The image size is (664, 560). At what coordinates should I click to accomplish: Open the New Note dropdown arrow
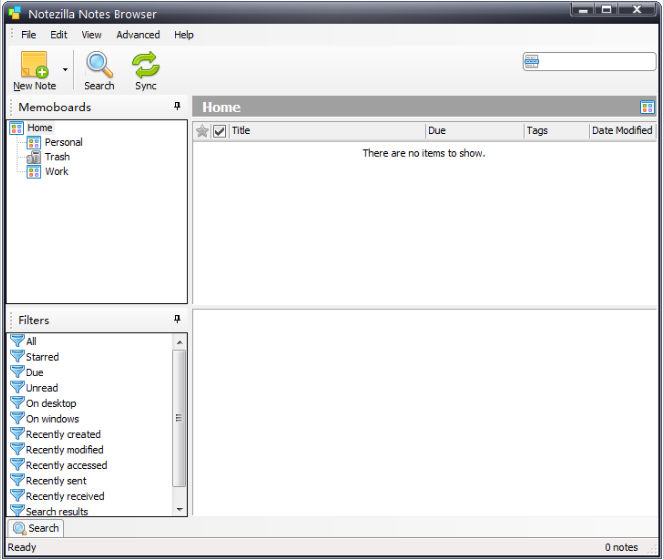tap(65, 70)
